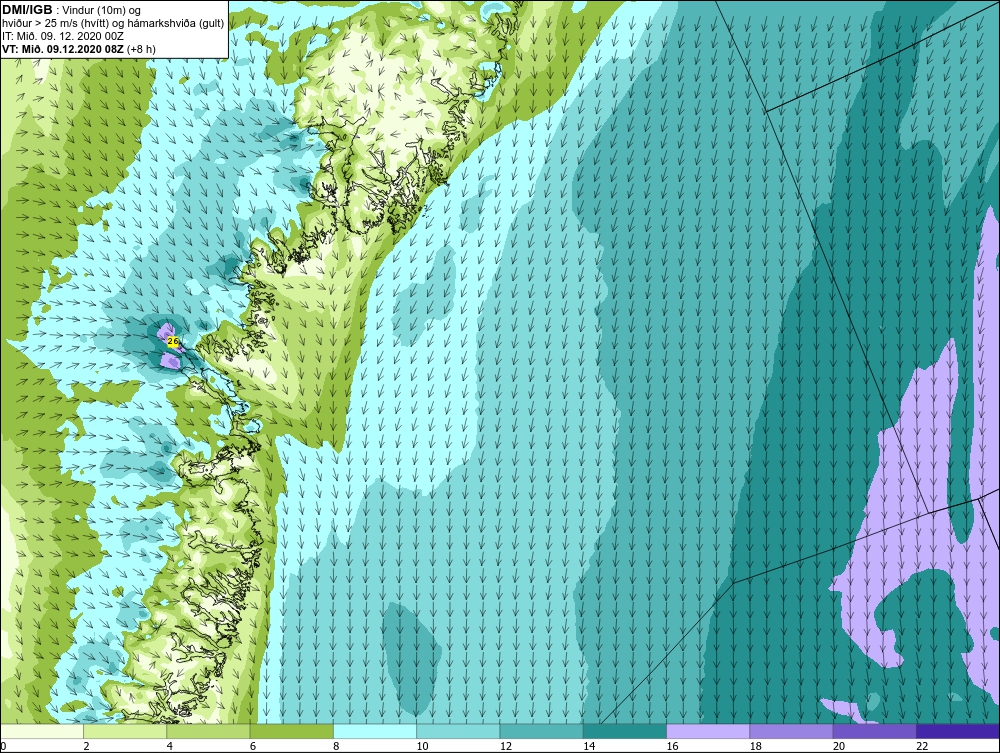Select the 6-8 m/s olive green swatch

tap(291, 731)
